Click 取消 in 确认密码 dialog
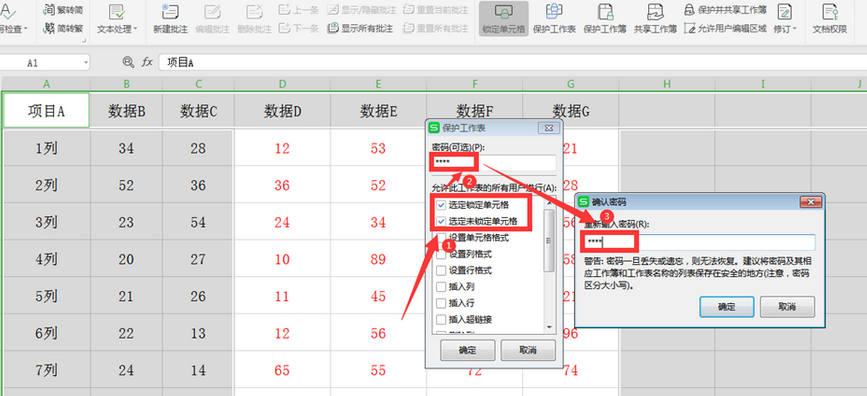 pos(787,306)
